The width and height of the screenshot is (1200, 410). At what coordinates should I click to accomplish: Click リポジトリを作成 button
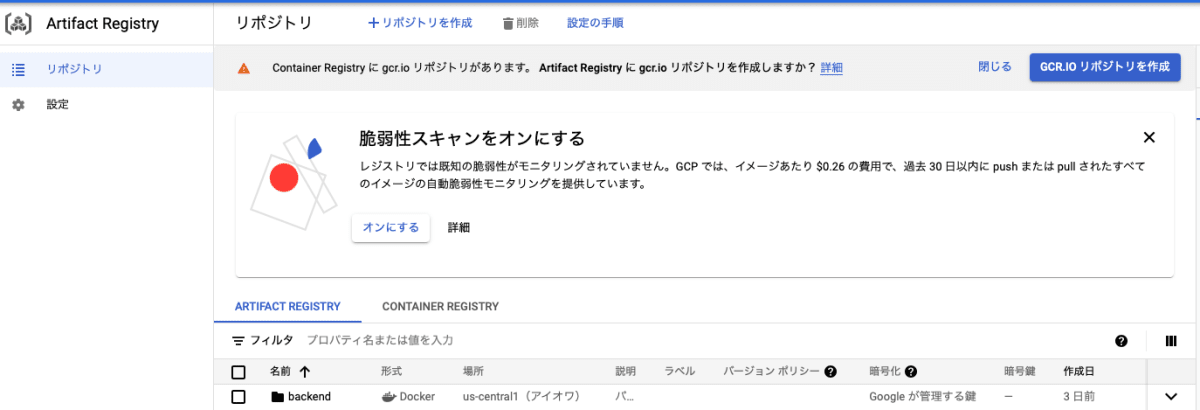point(420,23)
